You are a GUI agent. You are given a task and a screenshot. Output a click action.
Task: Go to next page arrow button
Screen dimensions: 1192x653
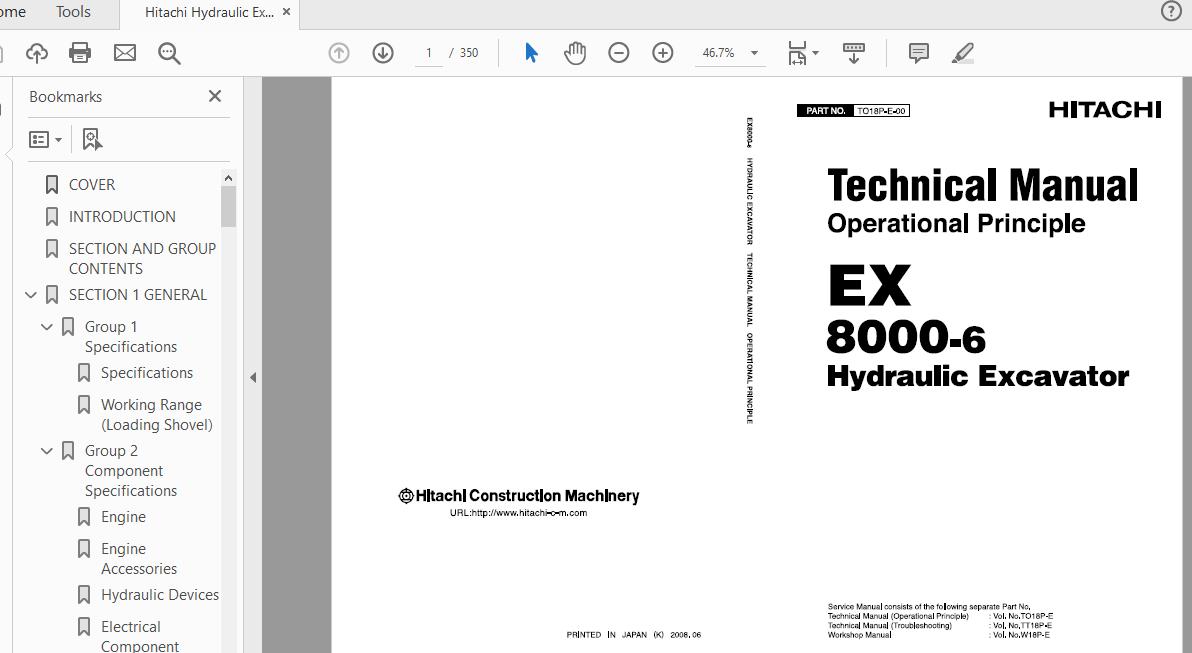click(383, 52)
